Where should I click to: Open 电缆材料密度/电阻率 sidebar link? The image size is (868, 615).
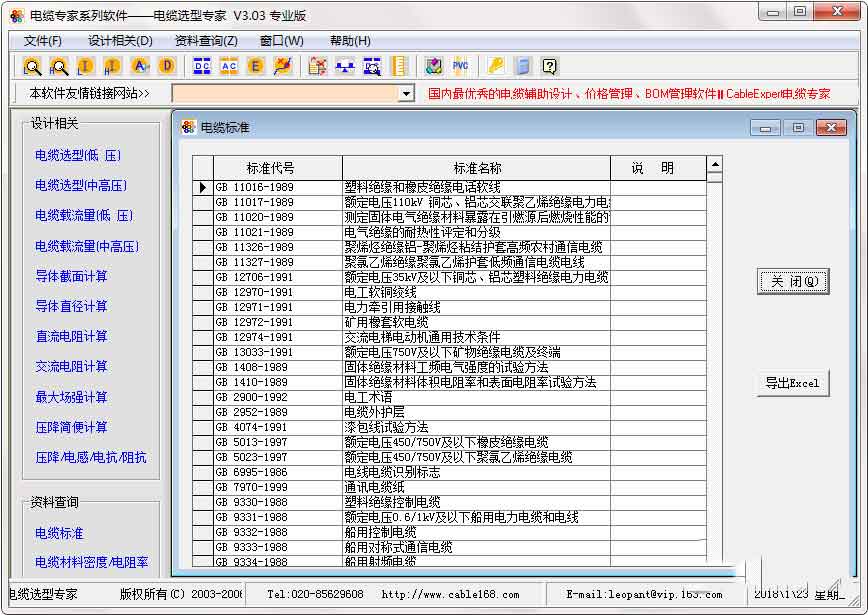[x=91, y=562]
